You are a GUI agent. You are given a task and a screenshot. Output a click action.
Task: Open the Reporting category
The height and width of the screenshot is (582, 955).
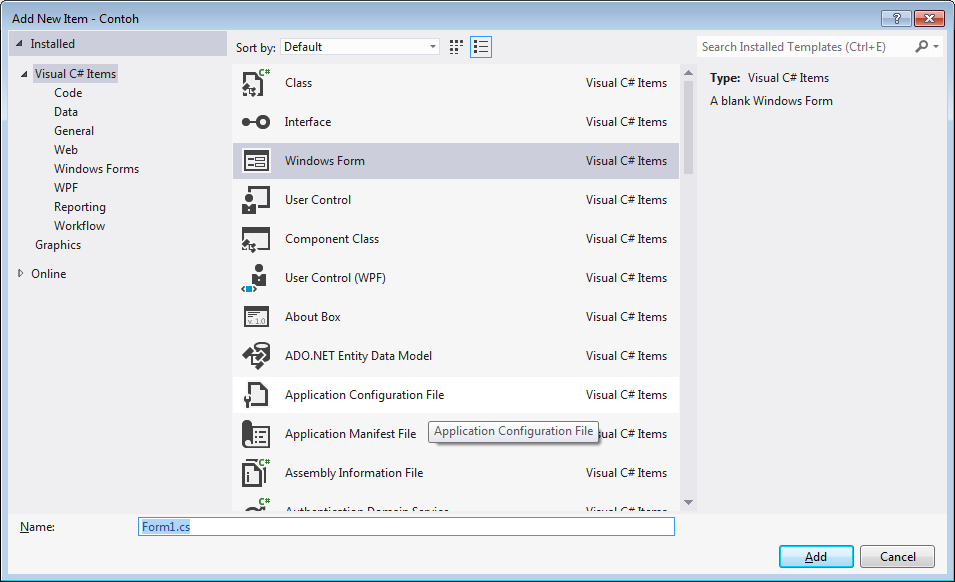(x=80, y=207)
